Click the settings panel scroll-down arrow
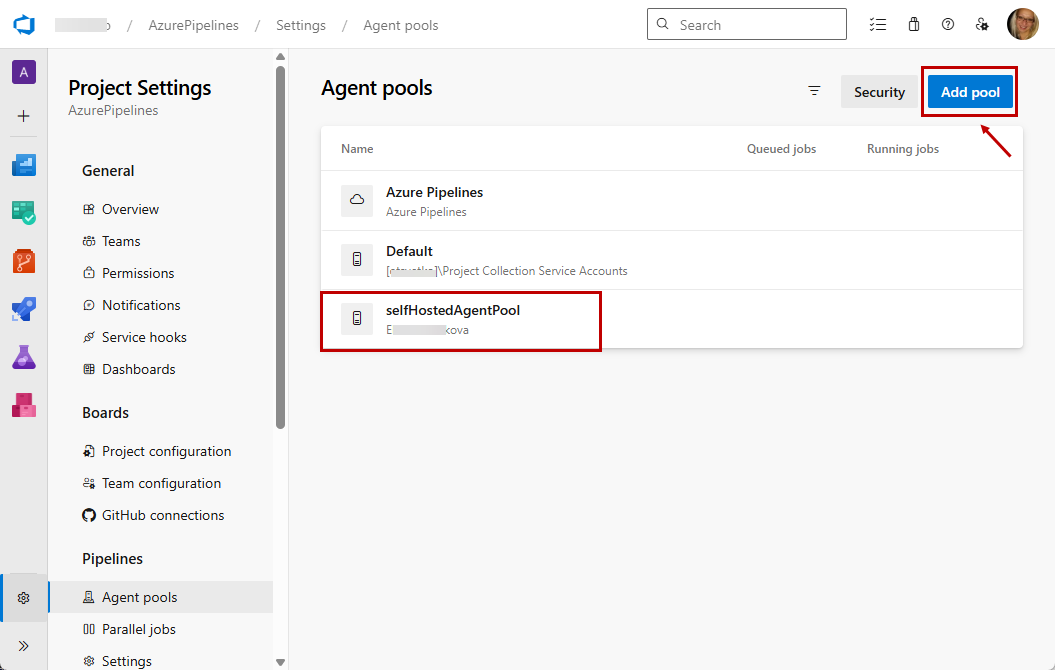 pos(281,663)
